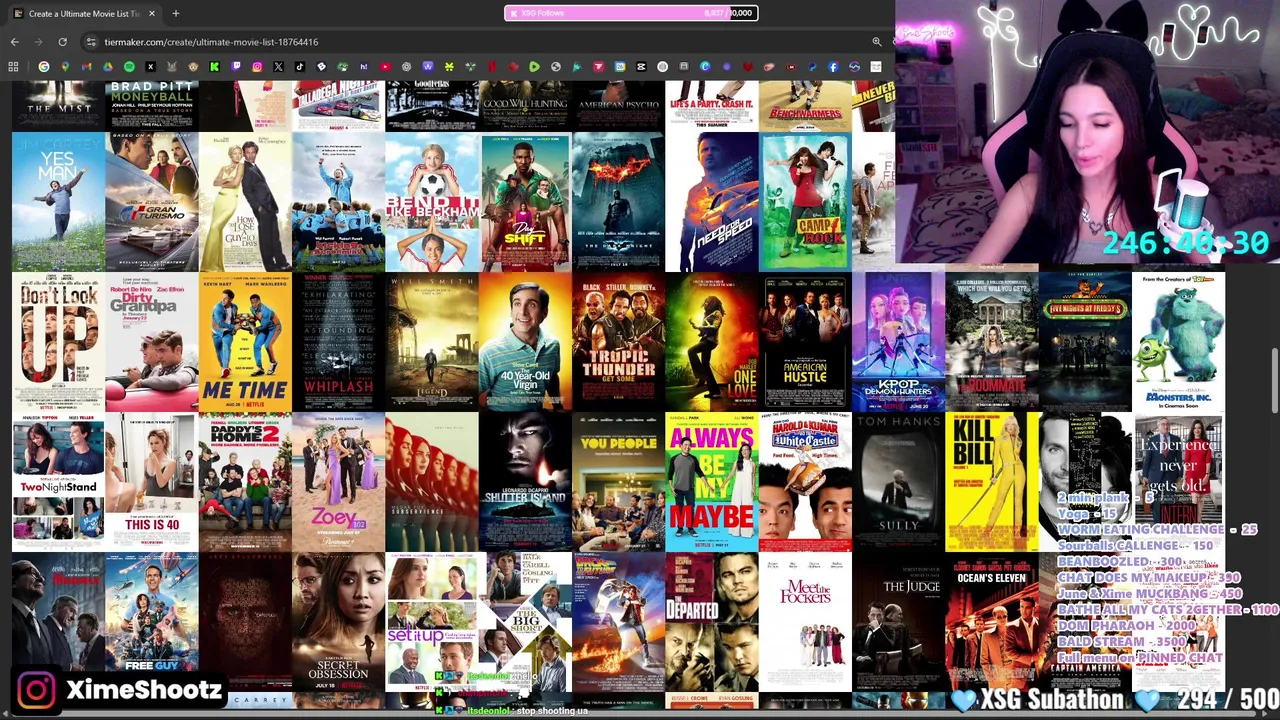The height and width of the screenshot is (720, 1280).
Task: Select the Zoey 102 movie poster
Action: point(338,482)
